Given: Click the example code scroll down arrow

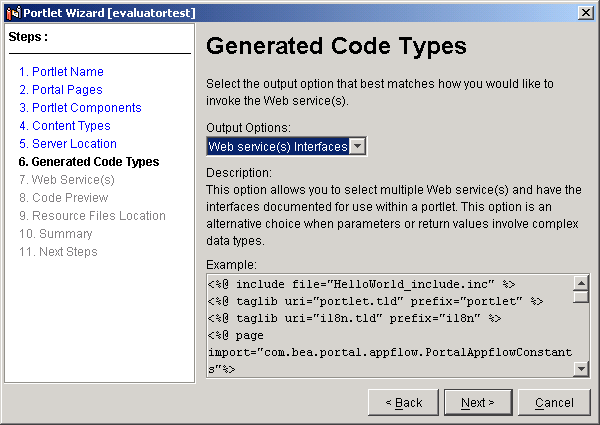Looking at the screenshot, I should [x=581, y=369].
